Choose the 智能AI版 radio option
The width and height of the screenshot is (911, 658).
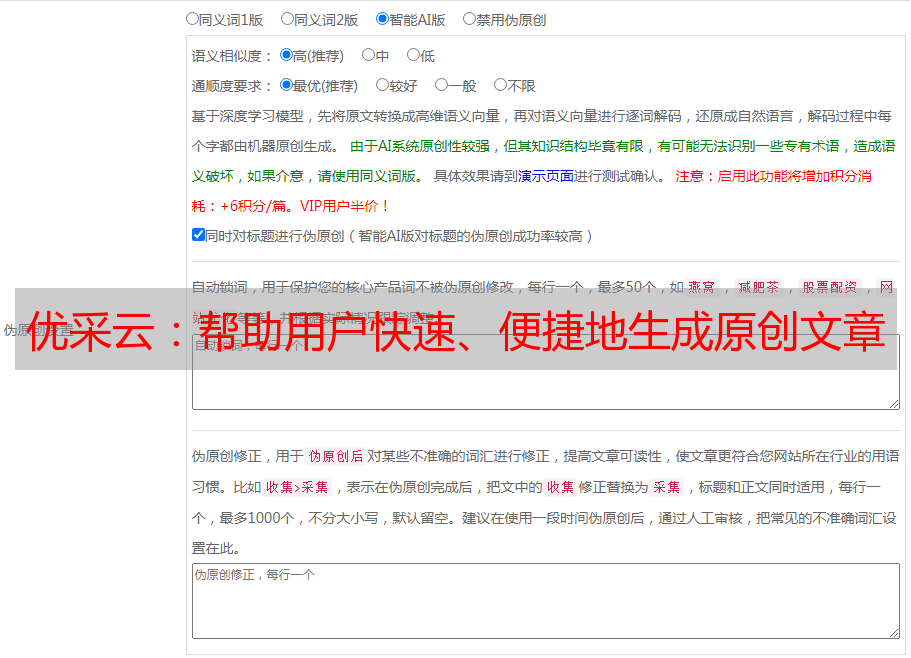point(382,19)
